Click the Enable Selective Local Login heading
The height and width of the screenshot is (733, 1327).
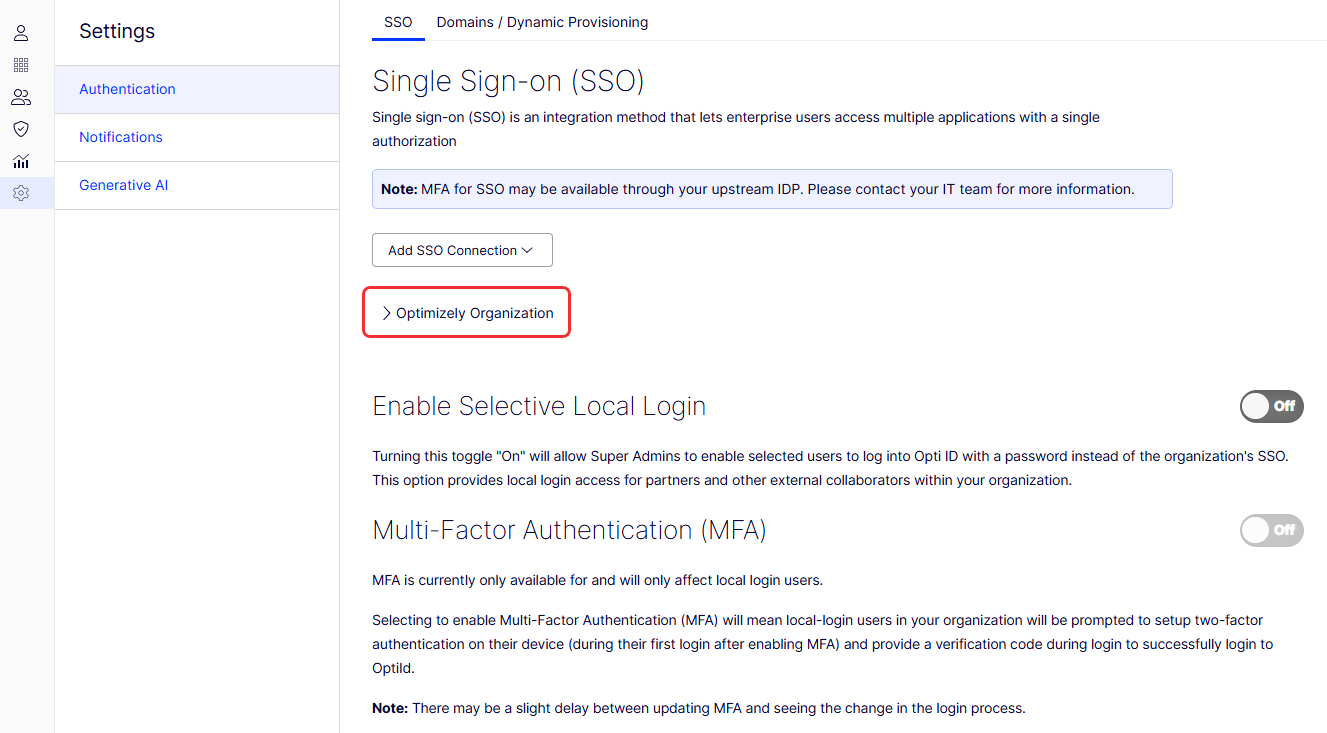539,406
